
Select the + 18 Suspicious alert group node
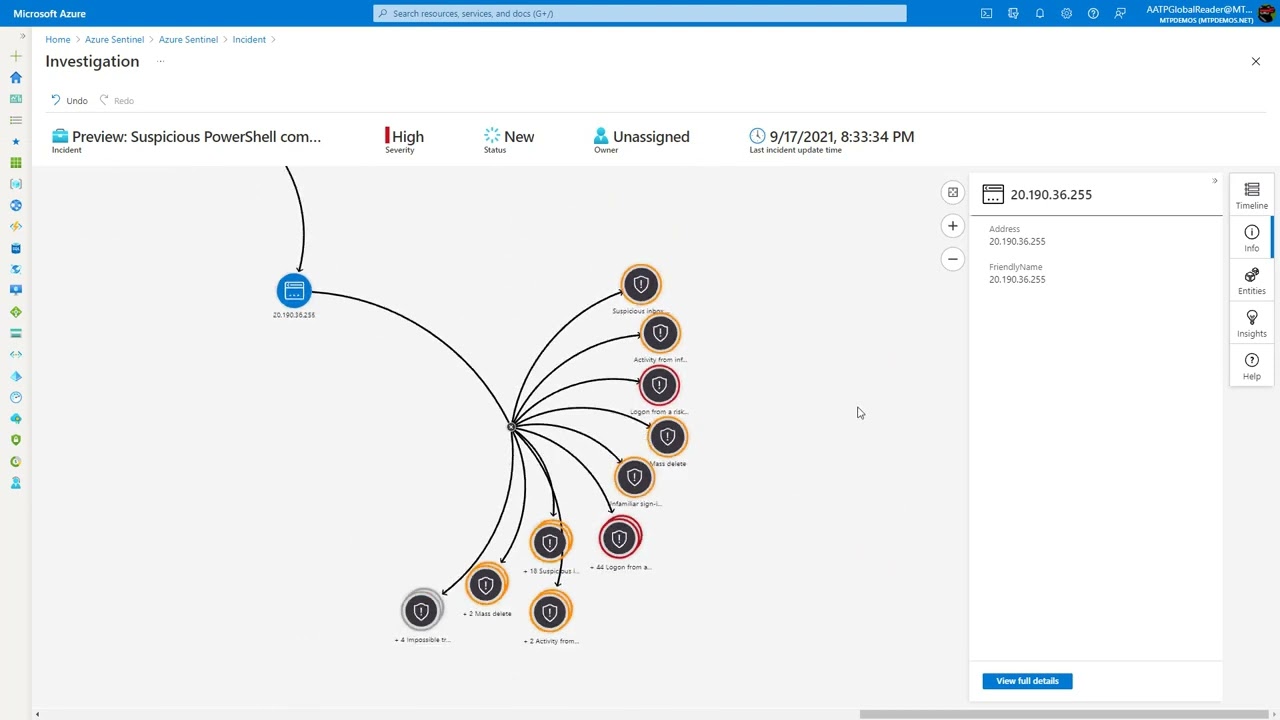point(550,543)
